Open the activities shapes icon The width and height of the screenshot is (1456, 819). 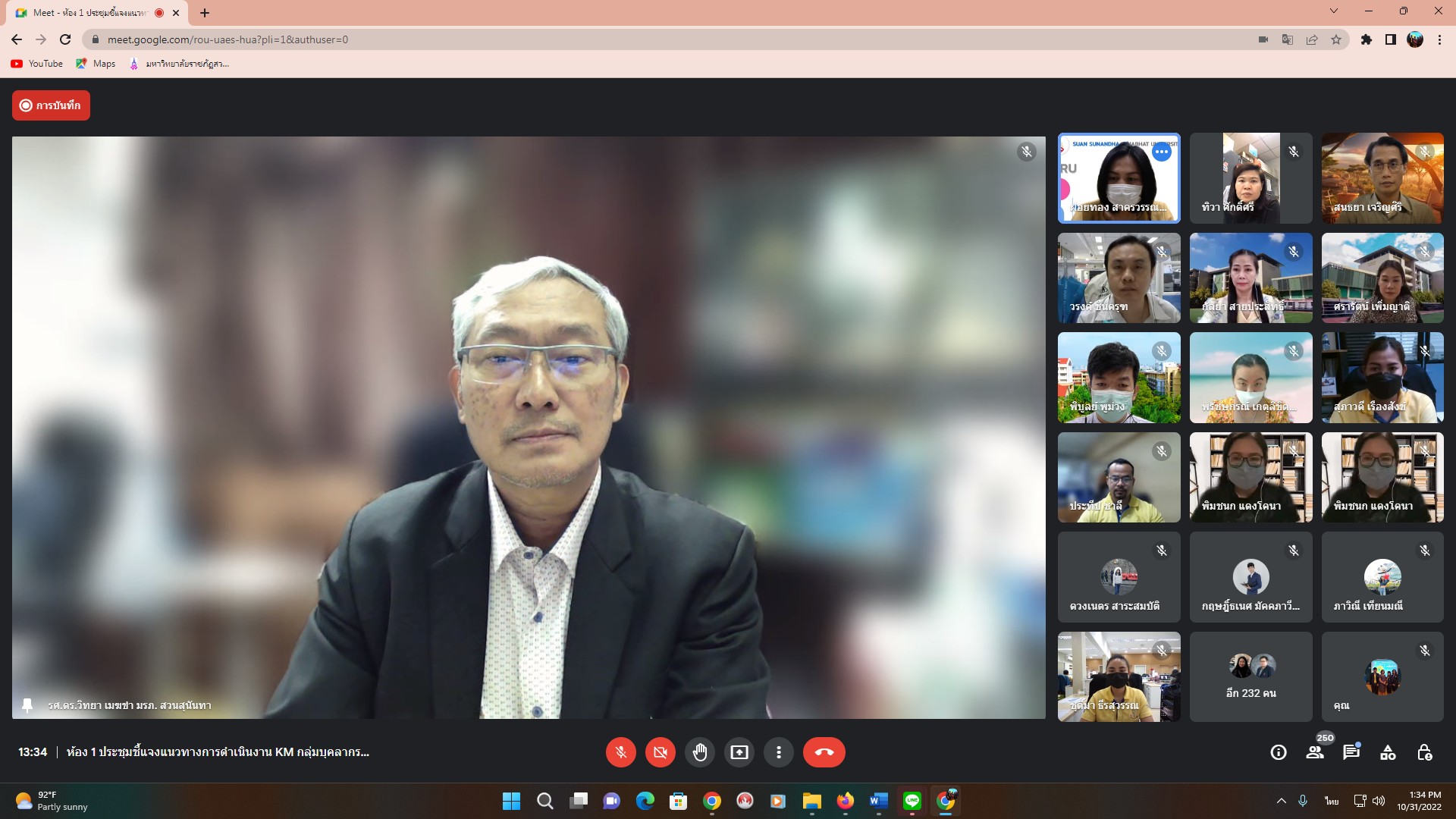pyautogui.click(x=1388, y=752)
